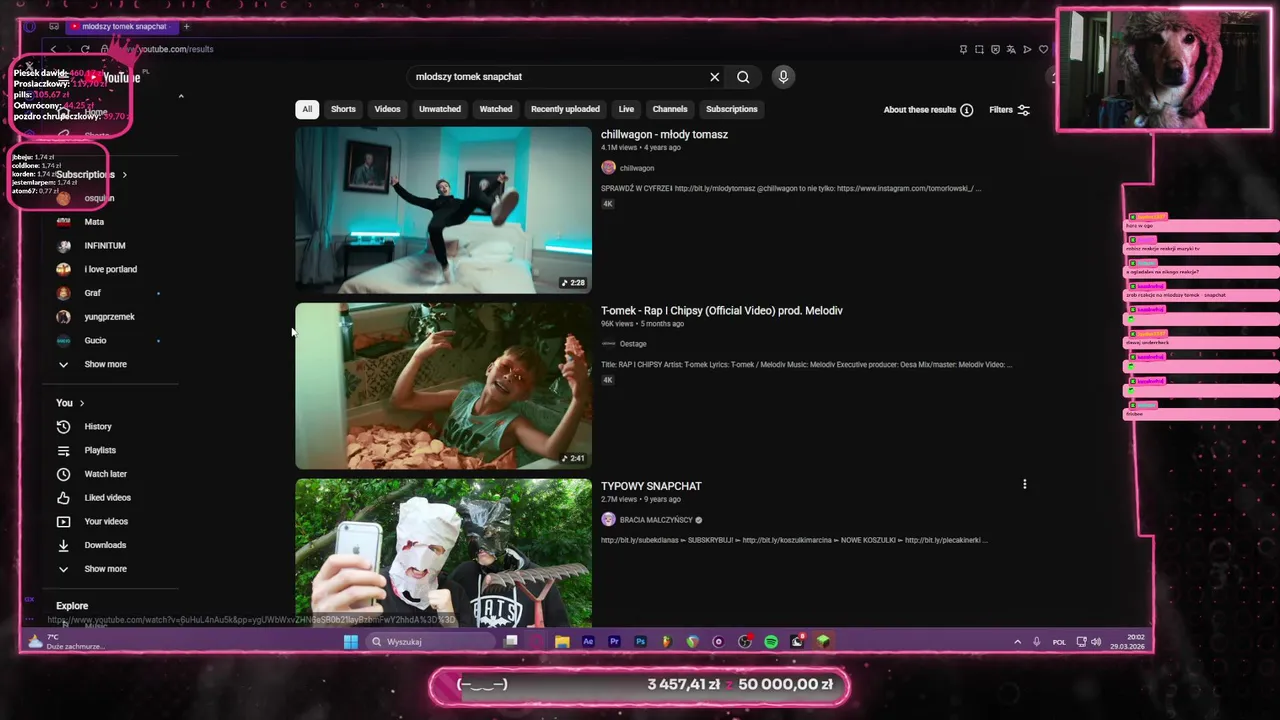Open the Mata subscription channel
The image size is (1280, 720).
[x=94, y=222]
